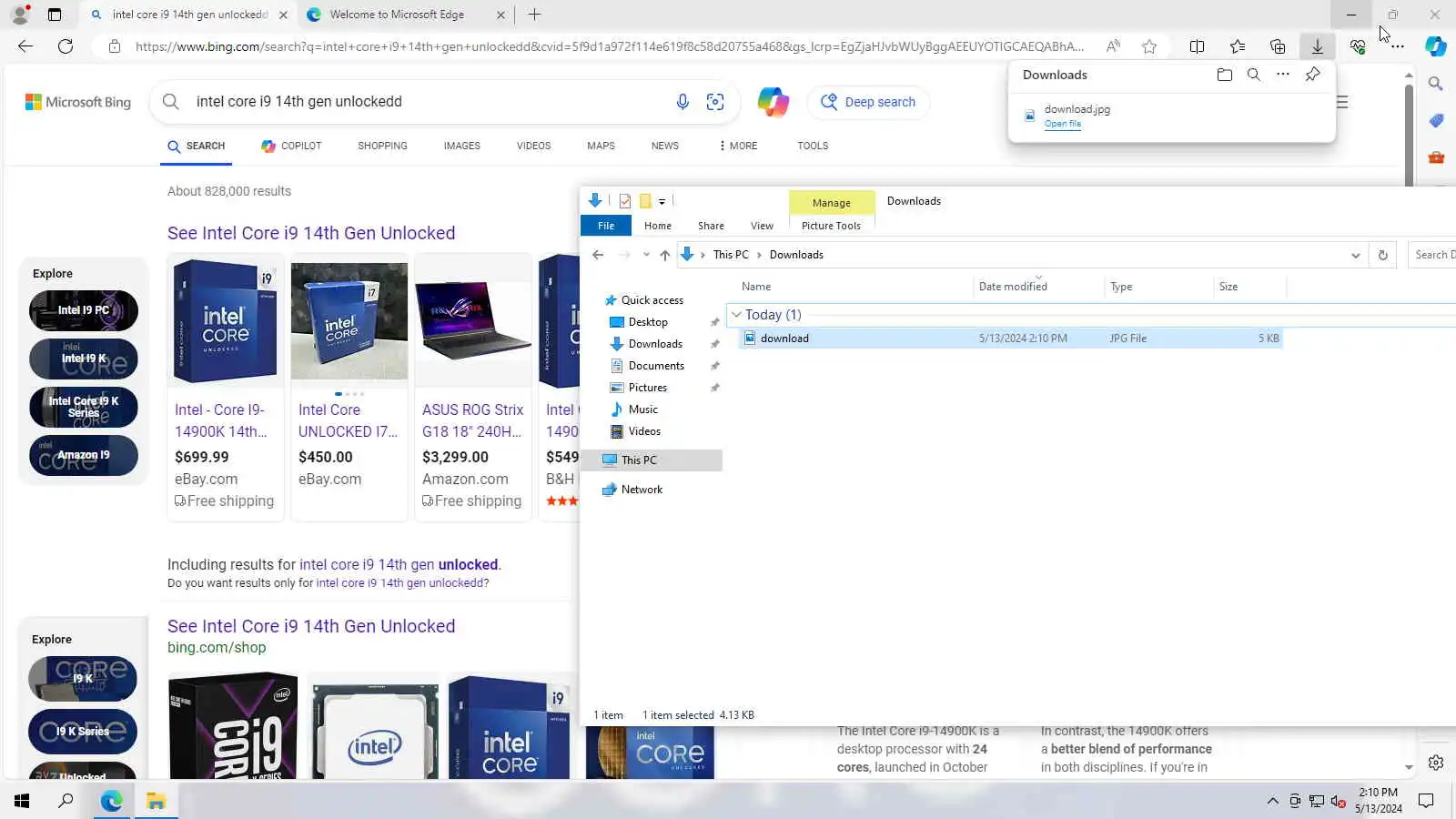Sort files by the Date modified column
This screenshot has width=1456, height=819.
pyautogui.click(x=1039, y=287)
